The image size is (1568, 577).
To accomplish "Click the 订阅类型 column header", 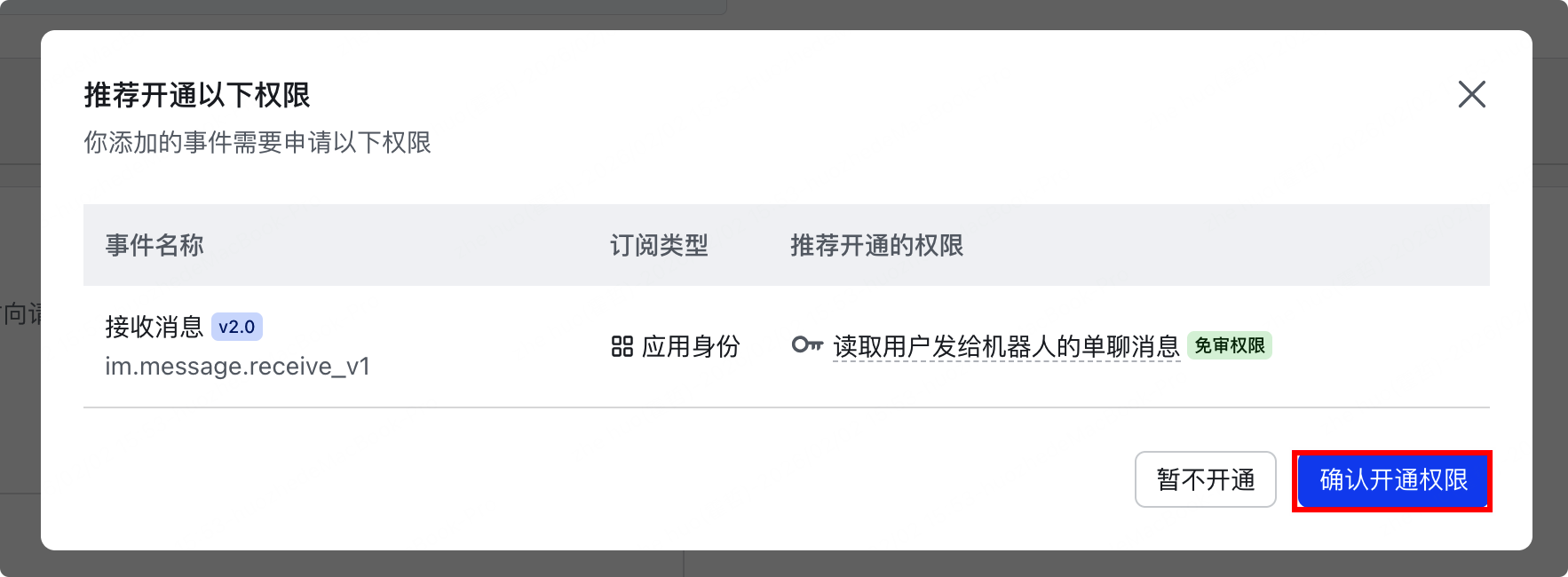I will (658, 245).
